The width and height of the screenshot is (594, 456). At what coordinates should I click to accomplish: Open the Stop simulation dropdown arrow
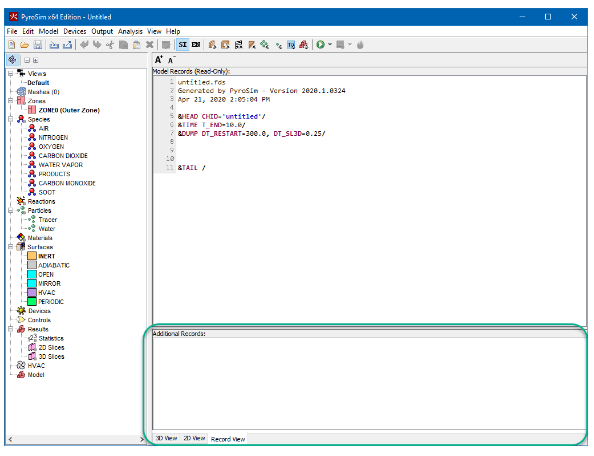point(350,45)
